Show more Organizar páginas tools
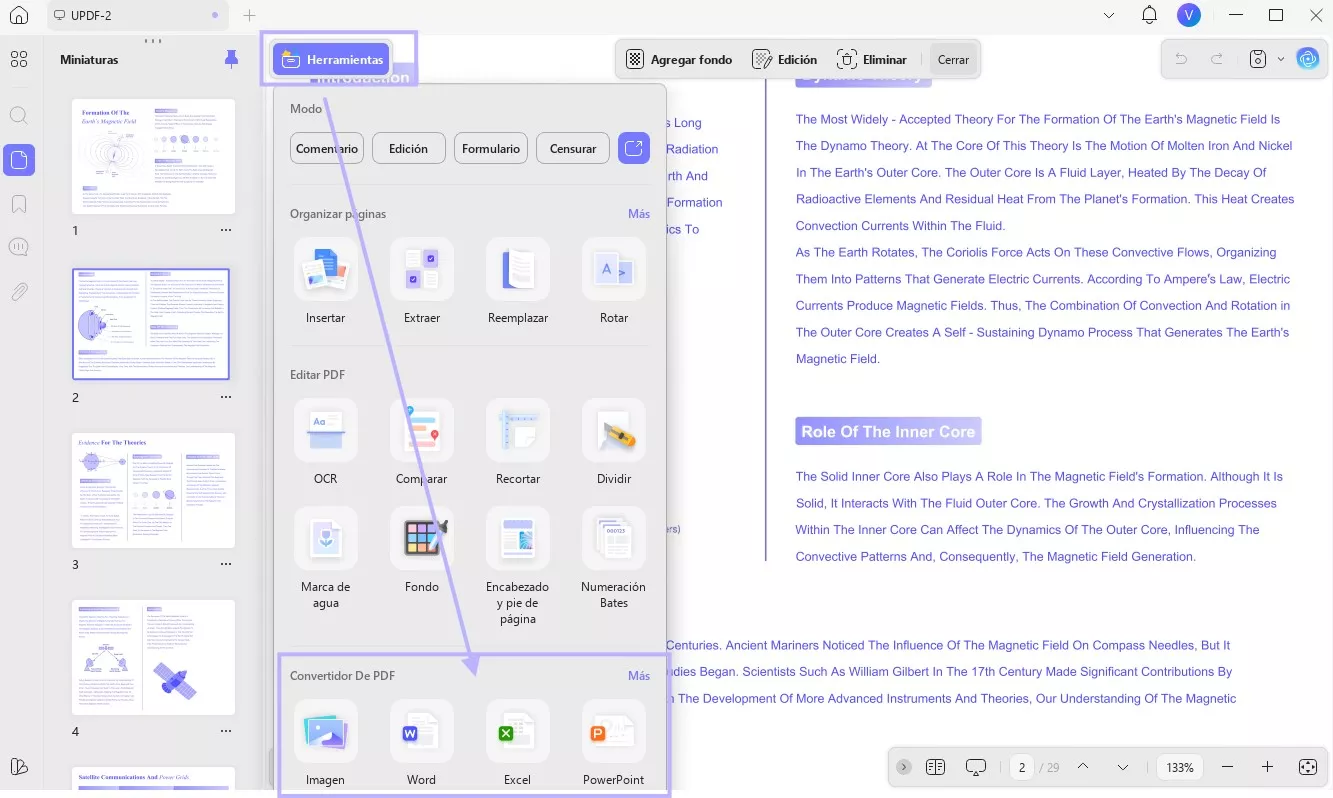 coord(639,214)
